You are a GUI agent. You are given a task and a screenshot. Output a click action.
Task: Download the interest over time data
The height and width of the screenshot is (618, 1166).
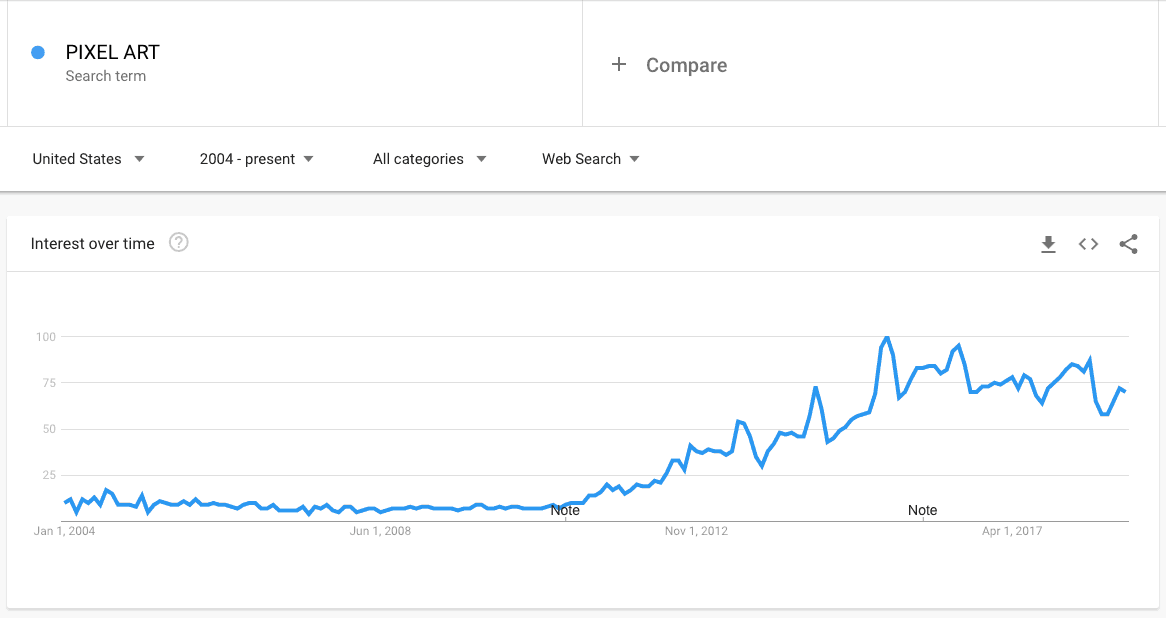(1048, 244)
